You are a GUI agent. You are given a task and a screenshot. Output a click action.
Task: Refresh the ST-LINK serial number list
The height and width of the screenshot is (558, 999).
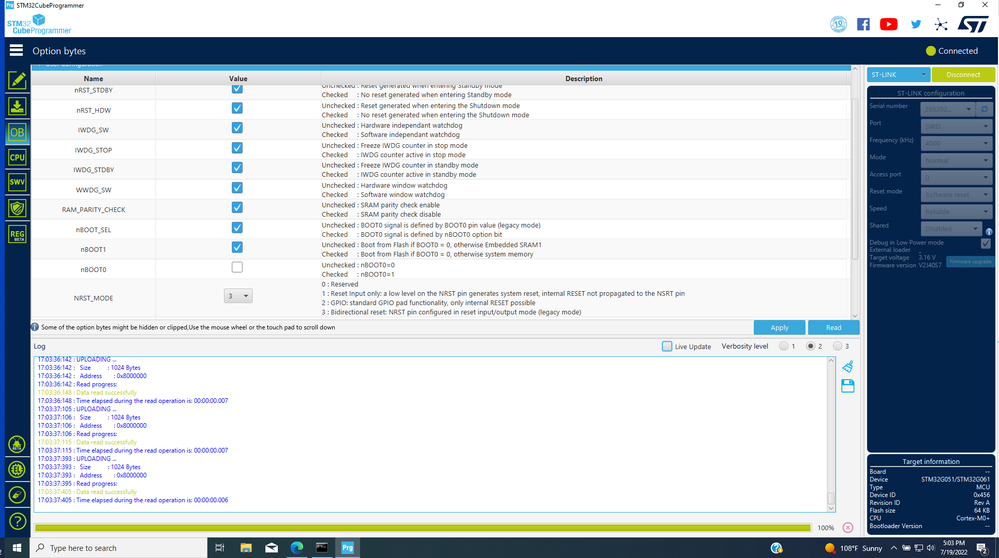pos(984,109)
